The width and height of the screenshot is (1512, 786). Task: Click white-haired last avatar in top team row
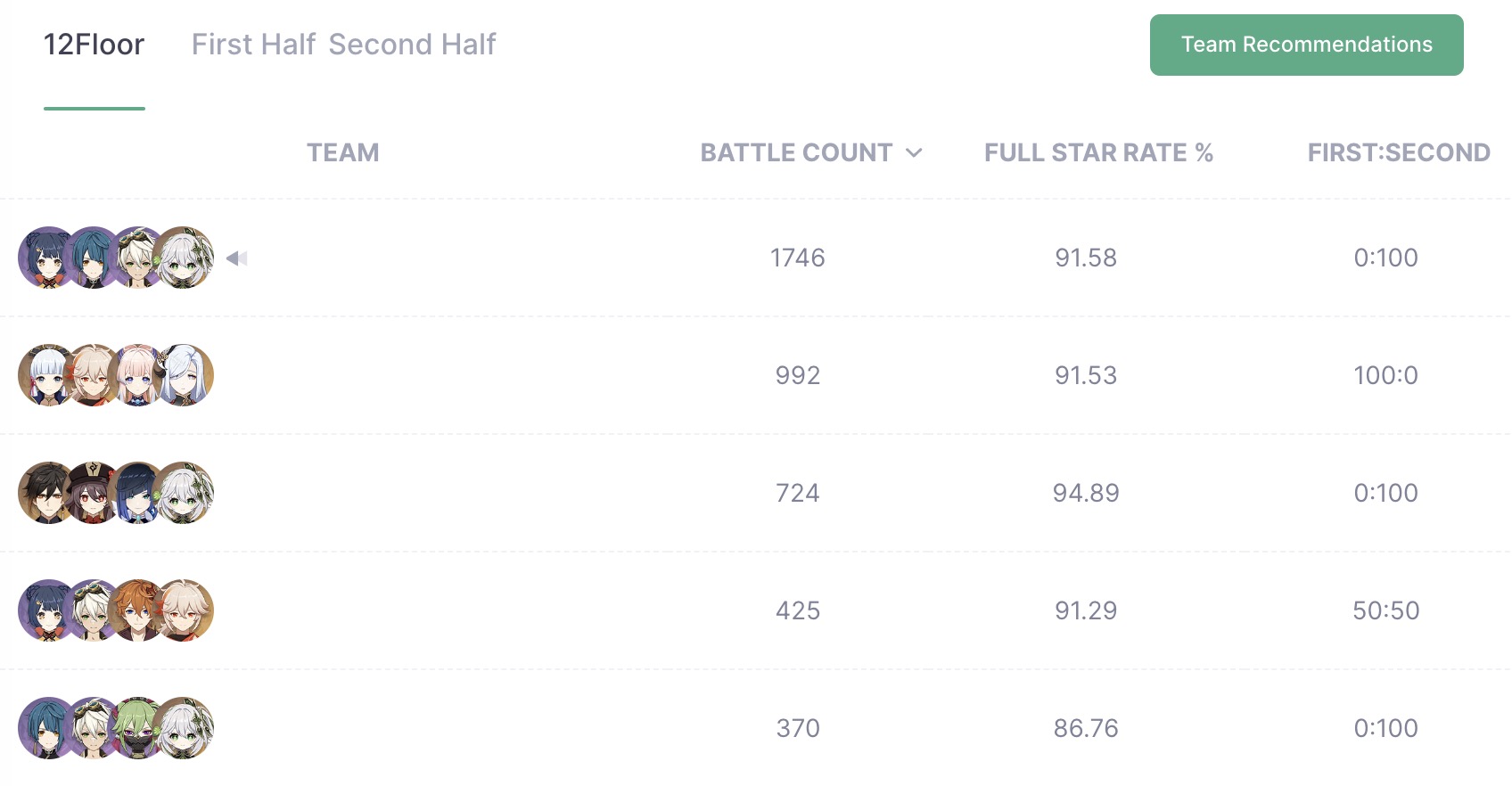tap(184, 258)
